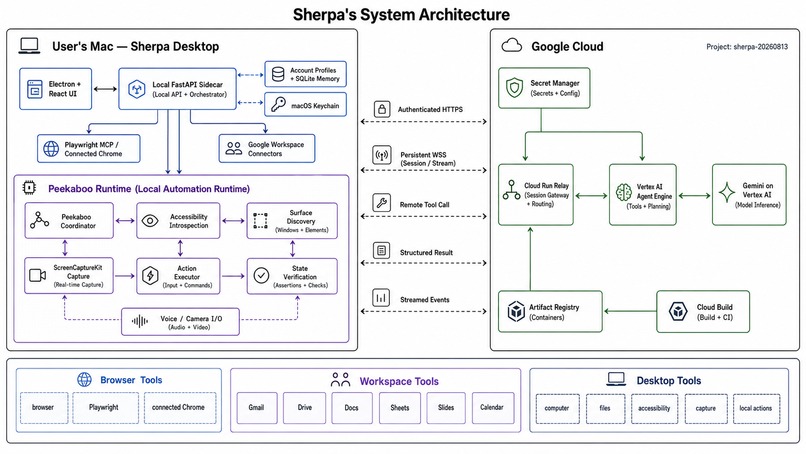806x454 pixels.
Task: Select the files box in Desktop Tools
Action: [x=605, y=409]
